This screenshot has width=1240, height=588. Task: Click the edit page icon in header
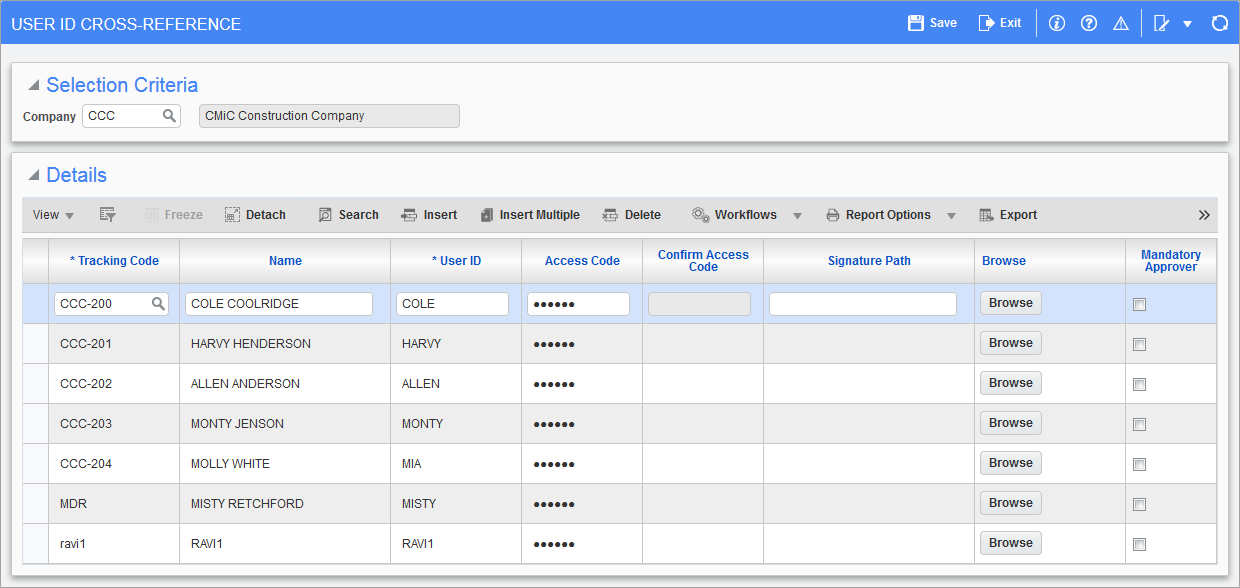coord(1162,23)
